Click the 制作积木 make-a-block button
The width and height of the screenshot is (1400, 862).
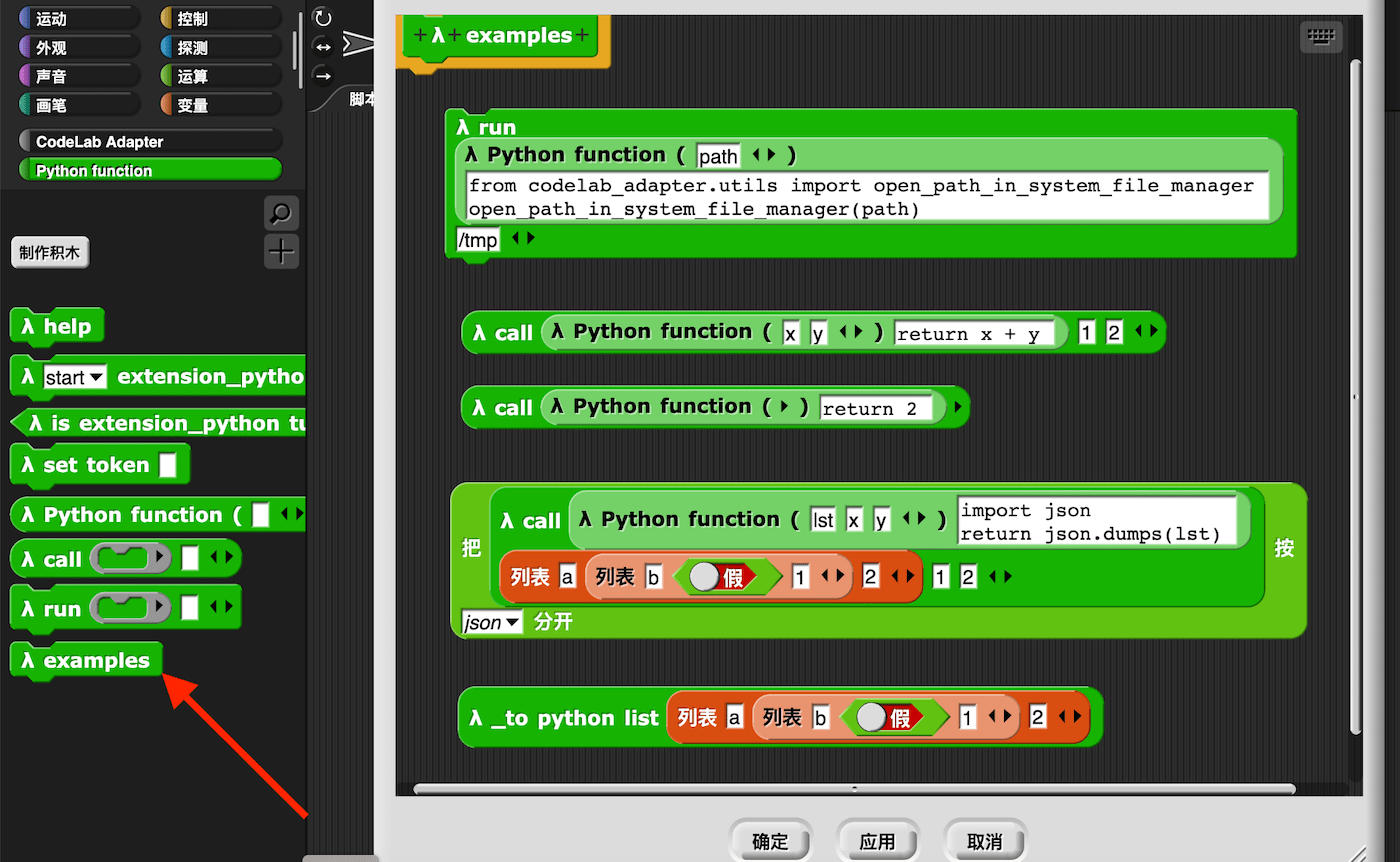pyautogui.click(x=49, y=252)
